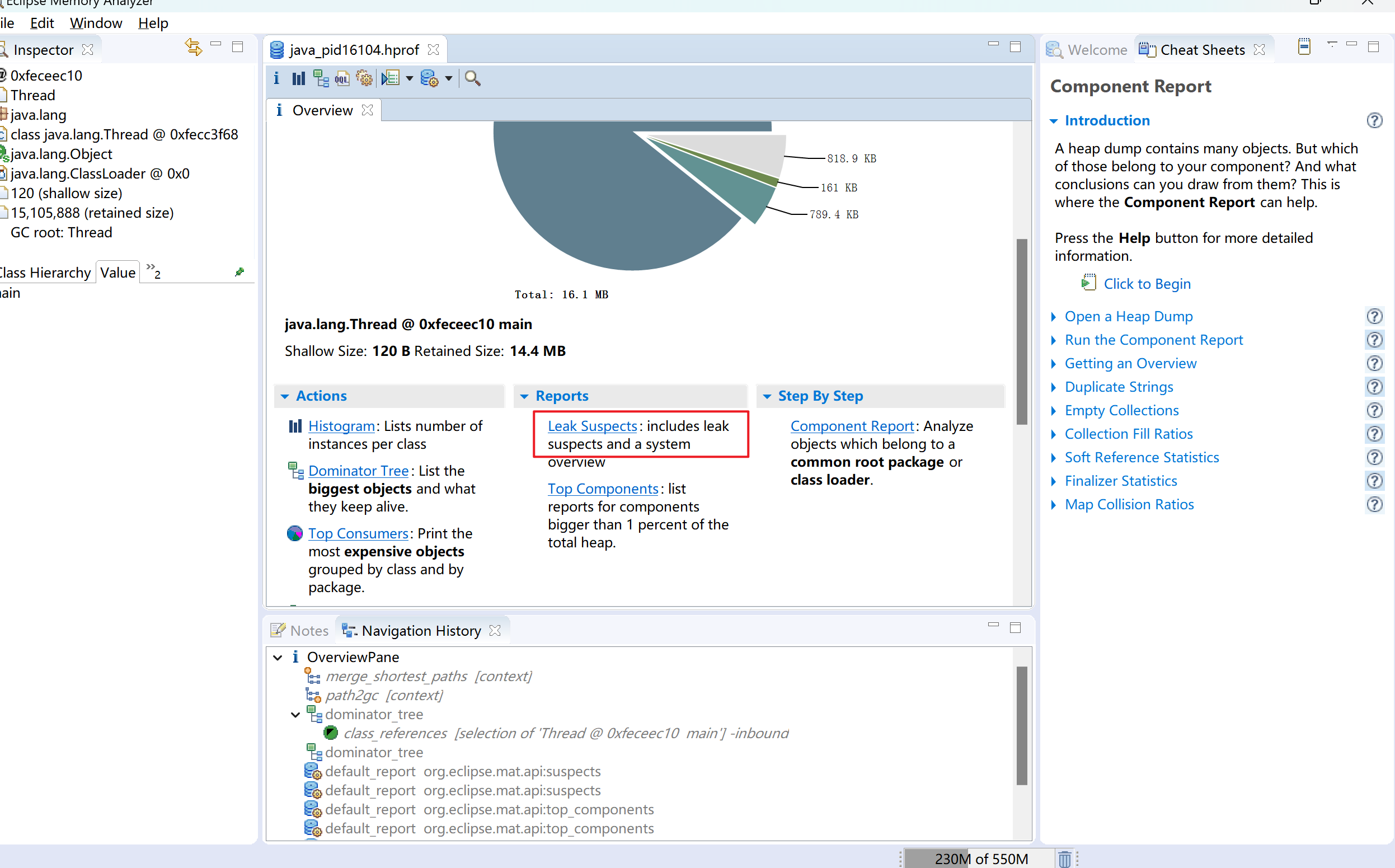Viewport: 1395px width, 868px height.
Task: Expand the Empty Collections step
Action: coord(1054,410)
